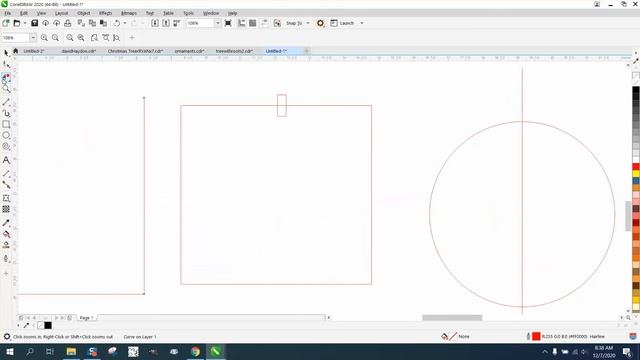Click the Launch button
The width and height of the screenshot is (640, 360).
[x=342, y=23]
